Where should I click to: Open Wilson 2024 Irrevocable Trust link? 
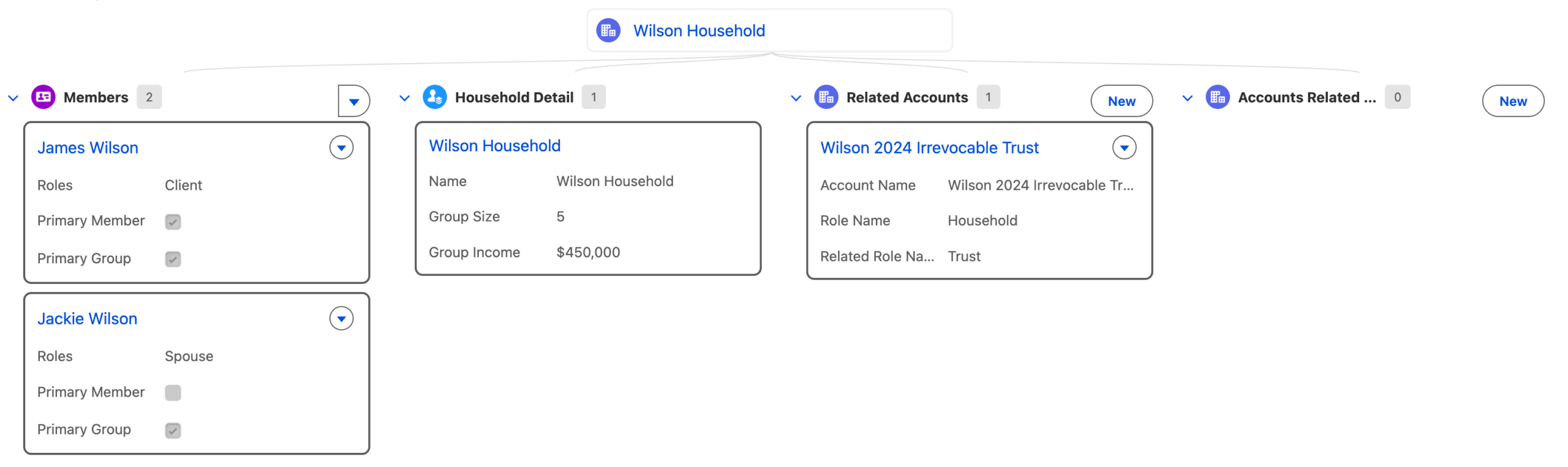929,148
